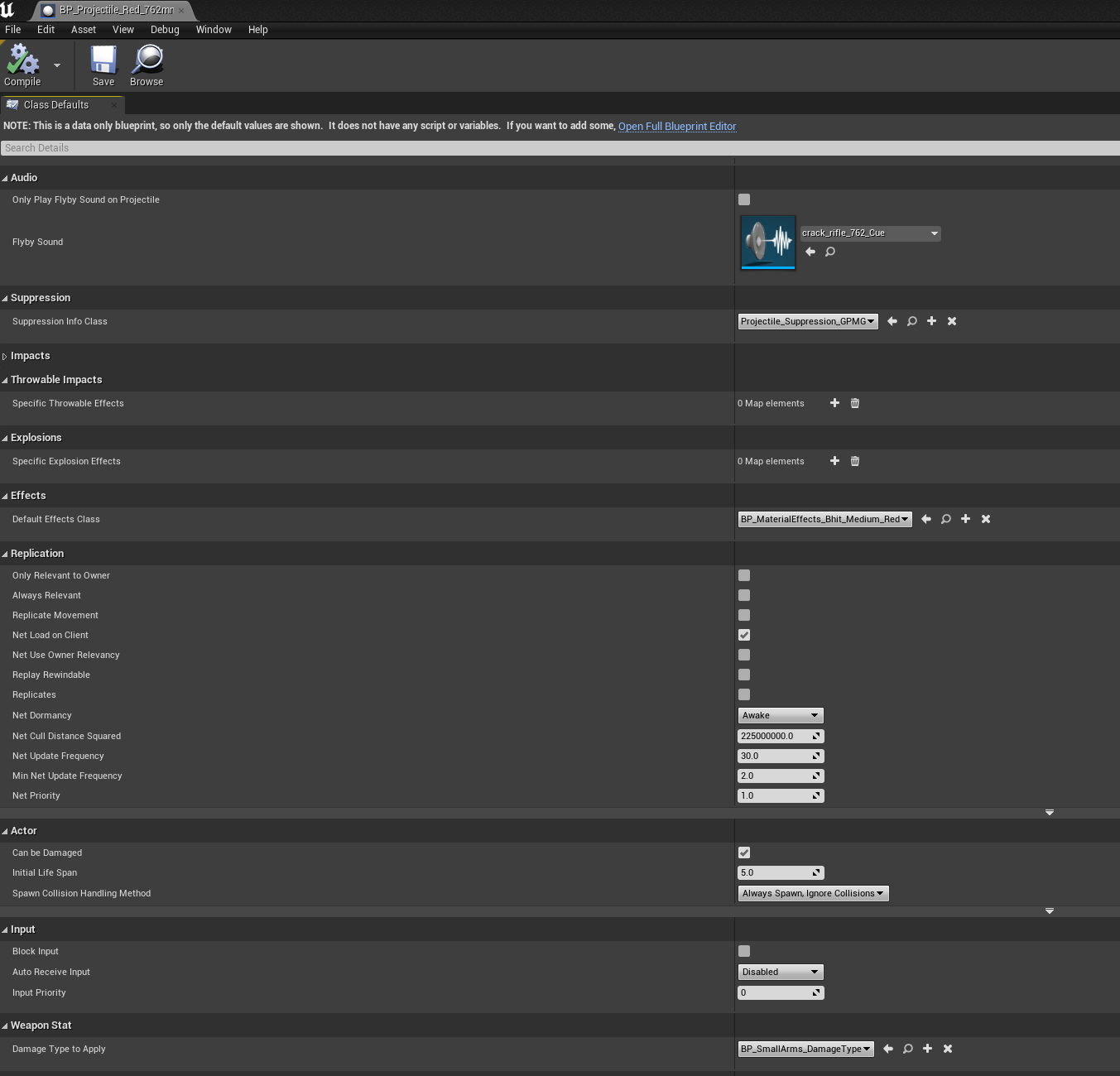Open the File menu
Viewport: 1120px width, 1076px height.
13,30
